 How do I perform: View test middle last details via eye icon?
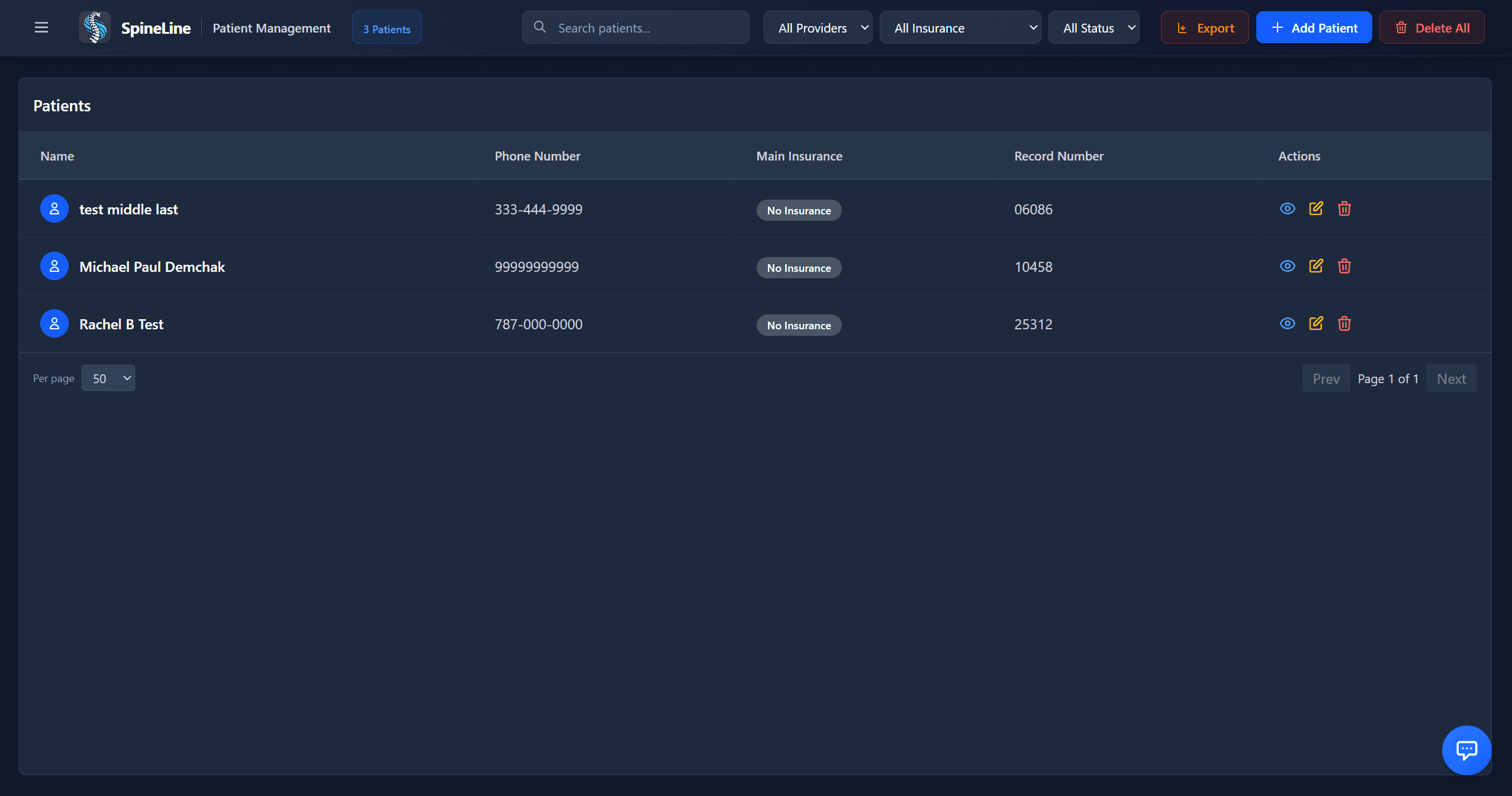point(1287,208)
